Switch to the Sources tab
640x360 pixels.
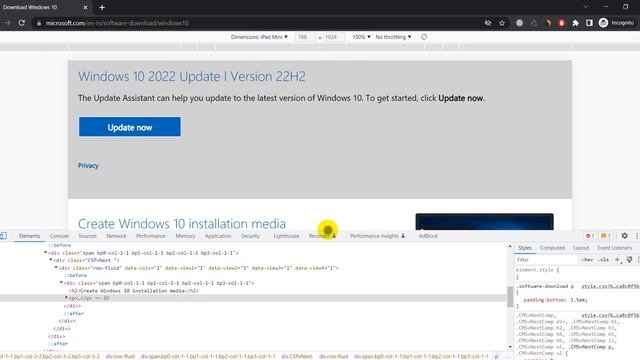(87, 236)
